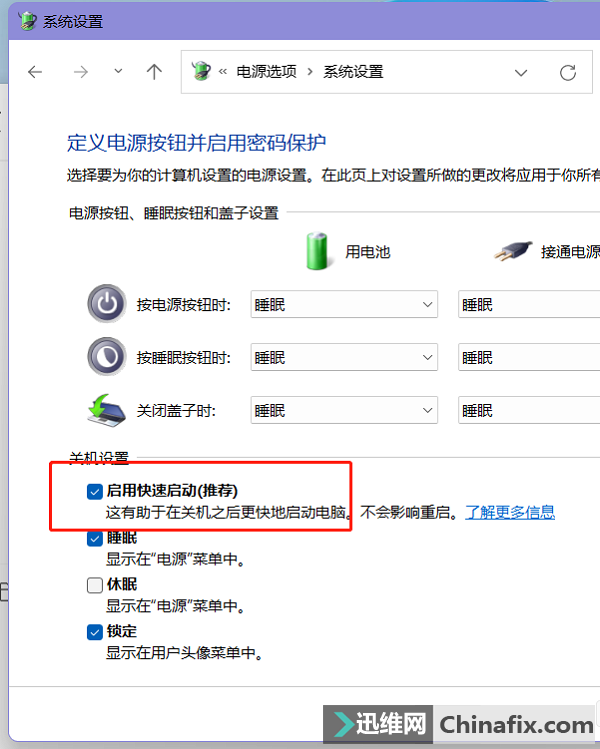Expand the address bar history dropdown
Viewport: 600px width, 749px height.
point(521,72)
